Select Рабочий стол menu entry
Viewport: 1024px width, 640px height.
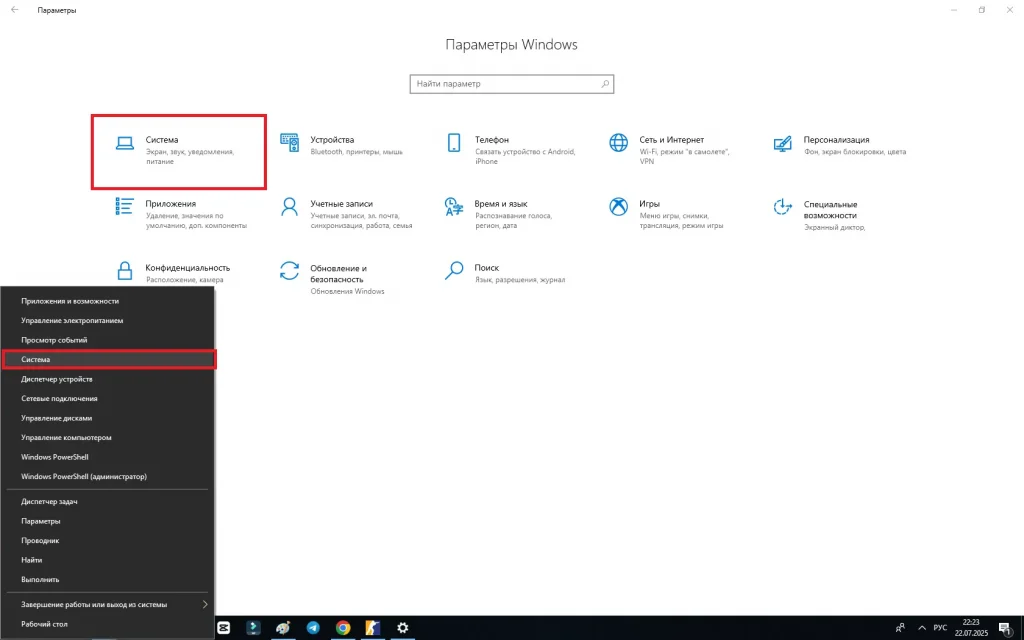pyautogui.click(x=107, y=624)
